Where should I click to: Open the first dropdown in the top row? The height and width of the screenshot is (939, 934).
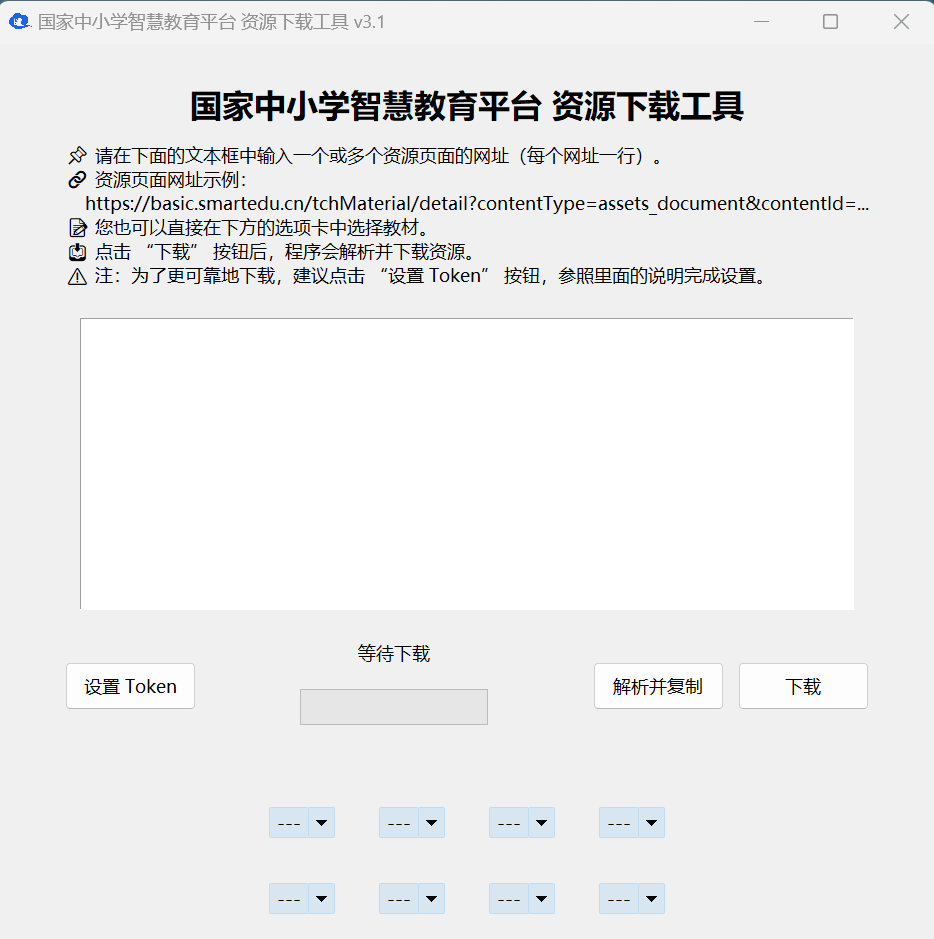pyautogui.click(x=302, y=823)
